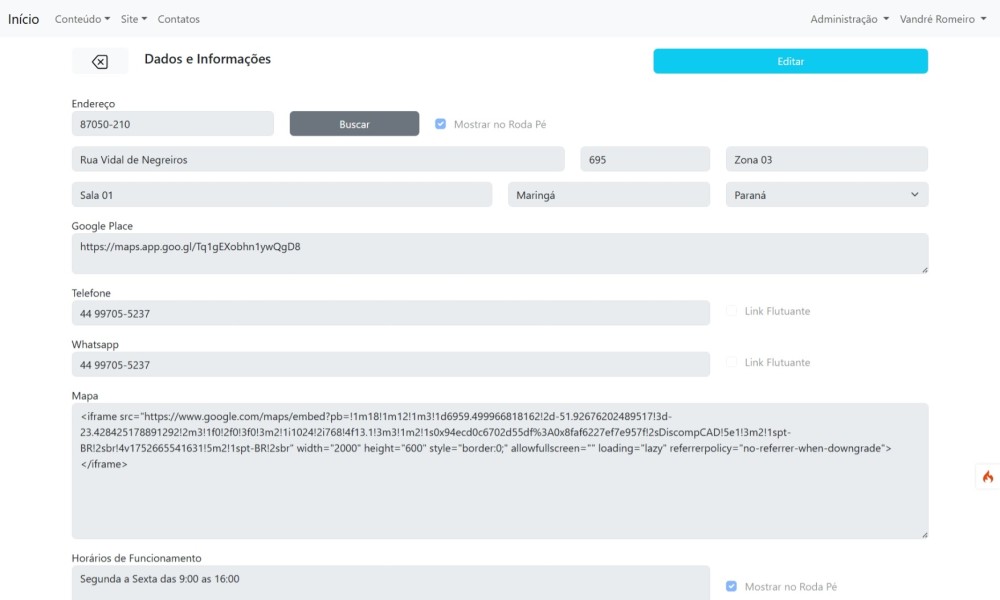Expand the Site menu
Screen dimensions: 1000x600
133,19
